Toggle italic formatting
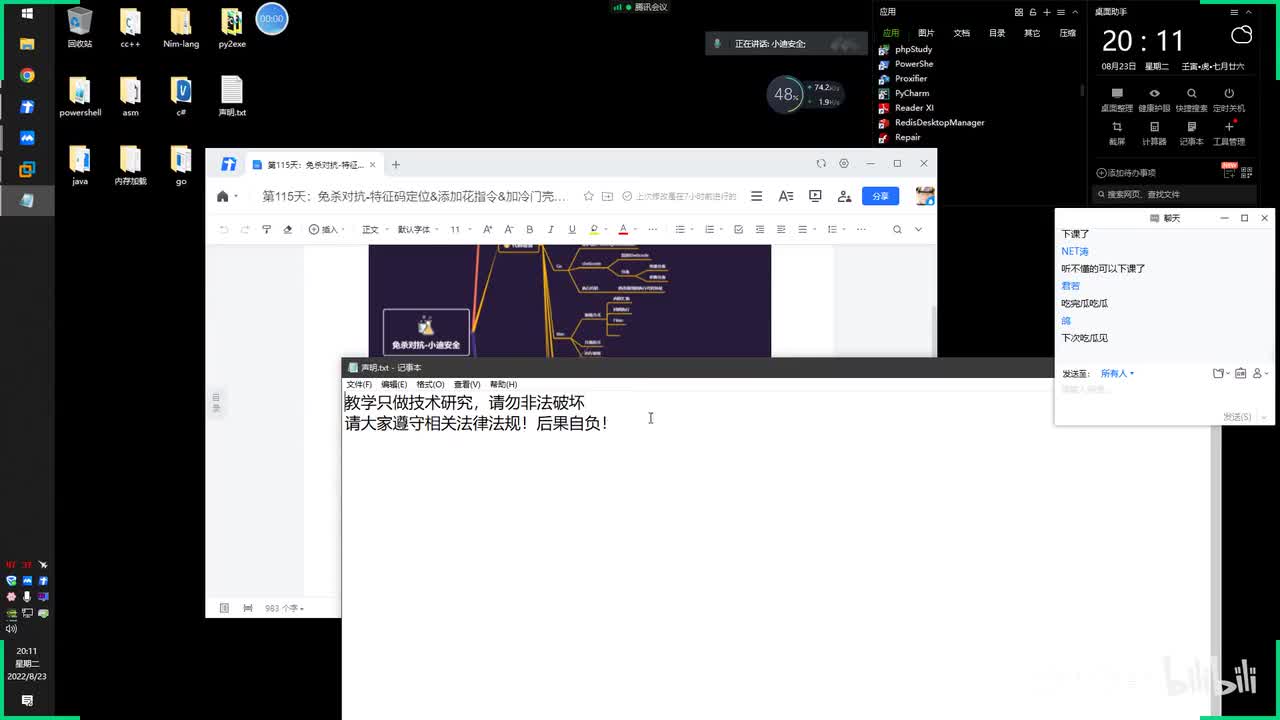This screenshot has width=1280, height=720. coord(550,229)
